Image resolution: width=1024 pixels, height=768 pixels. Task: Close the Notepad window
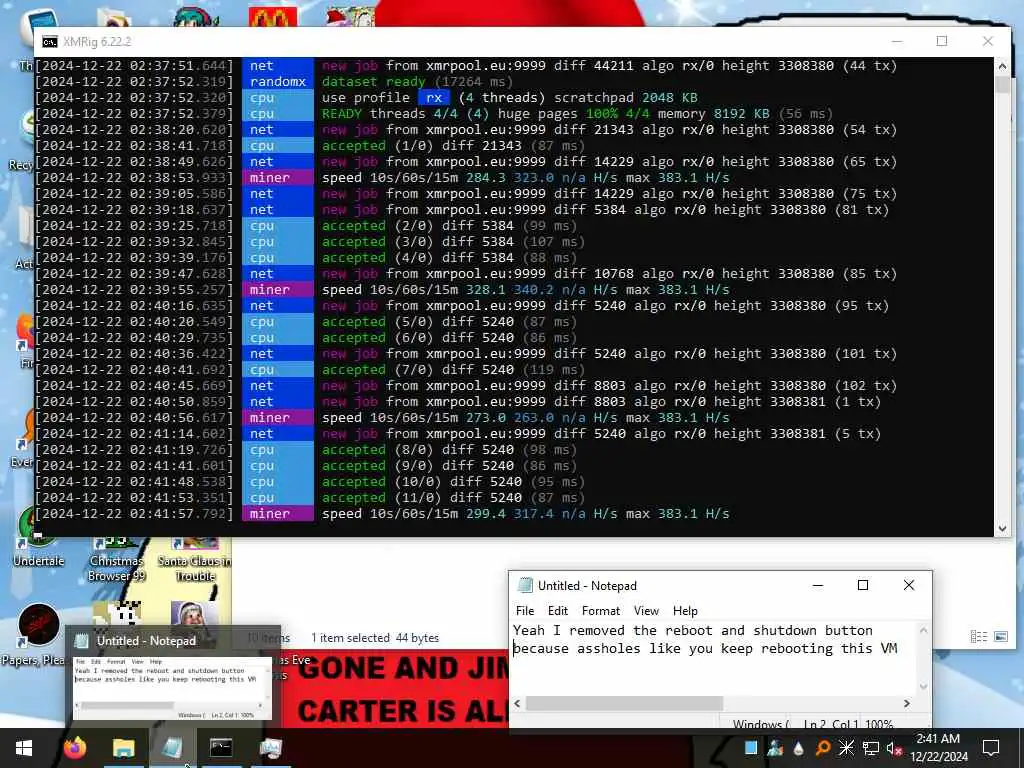pyautogui.click(x=908, y=585)
